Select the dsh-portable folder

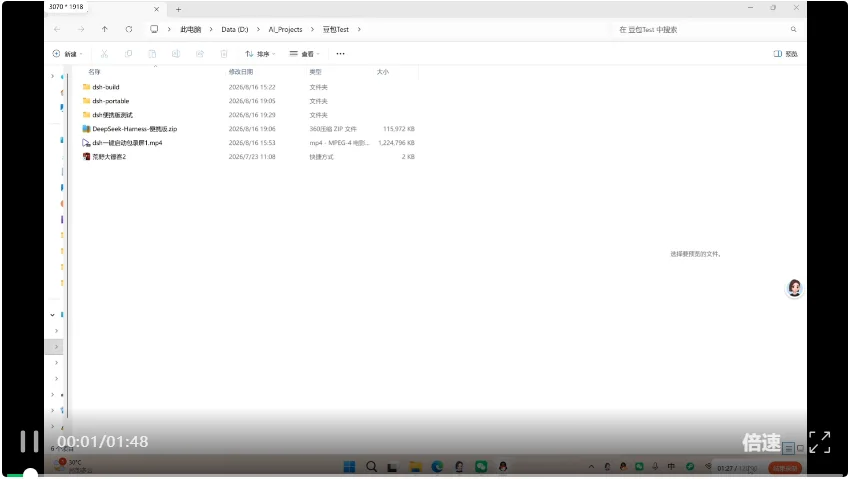point(110,101)
